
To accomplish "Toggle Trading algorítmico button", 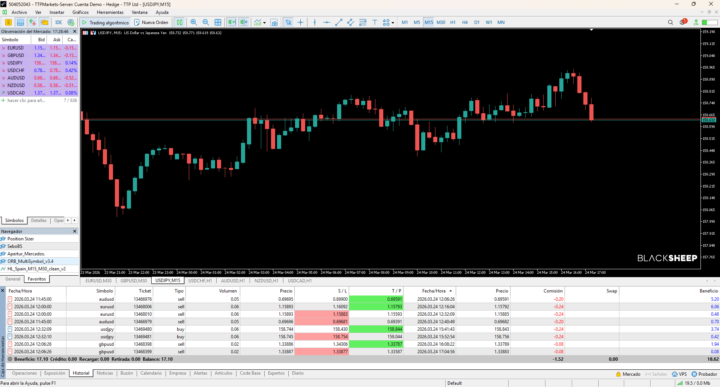I will pyautogui.click(x=105, y=22).
